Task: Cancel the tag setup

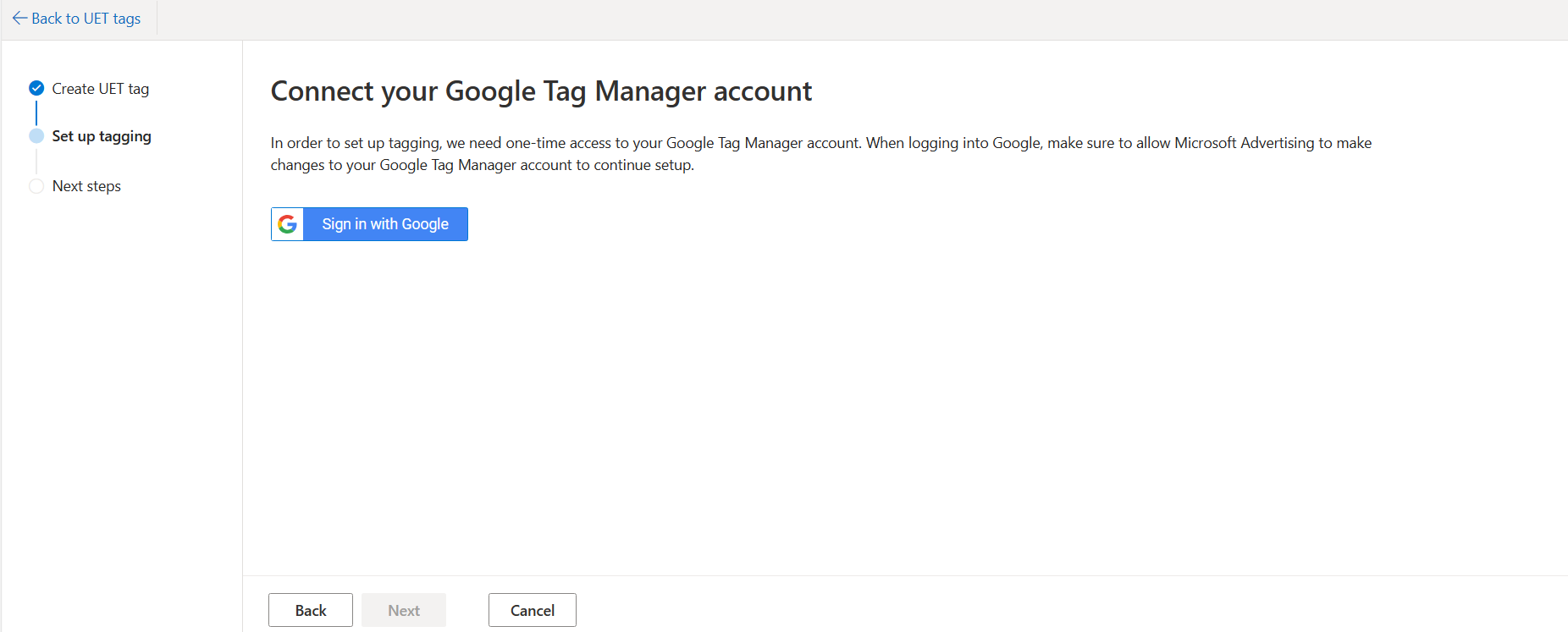Action: [533, 610]
